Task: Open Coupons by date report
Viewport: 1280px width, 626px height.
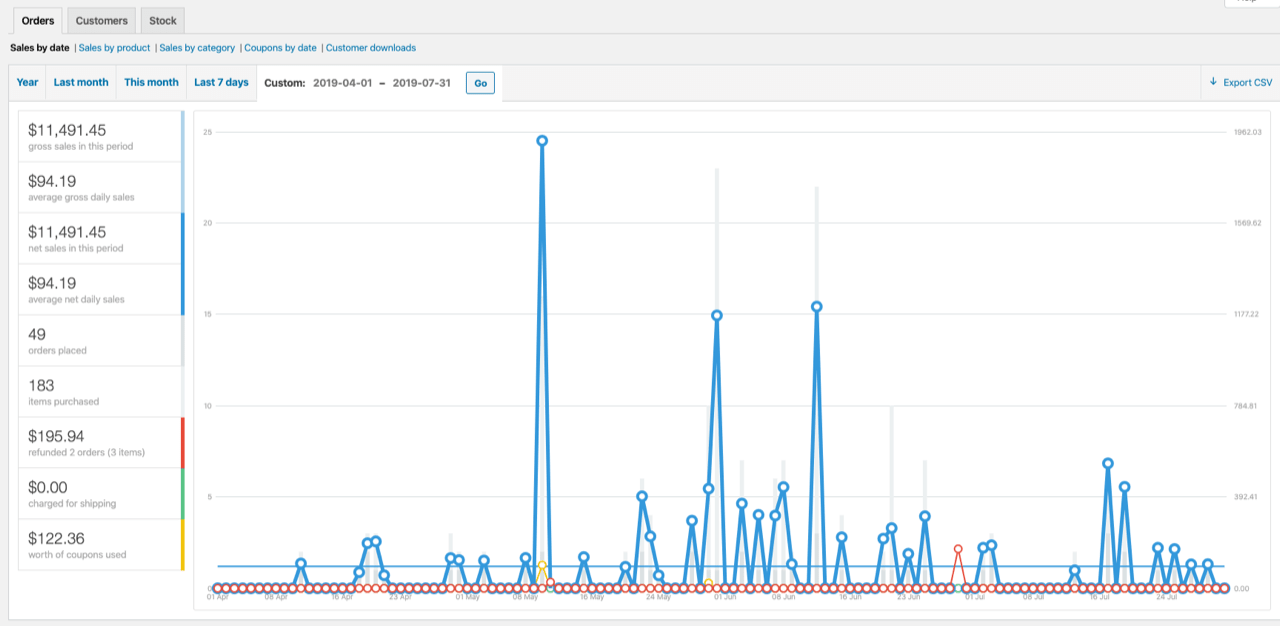Action: click(280, 48)
